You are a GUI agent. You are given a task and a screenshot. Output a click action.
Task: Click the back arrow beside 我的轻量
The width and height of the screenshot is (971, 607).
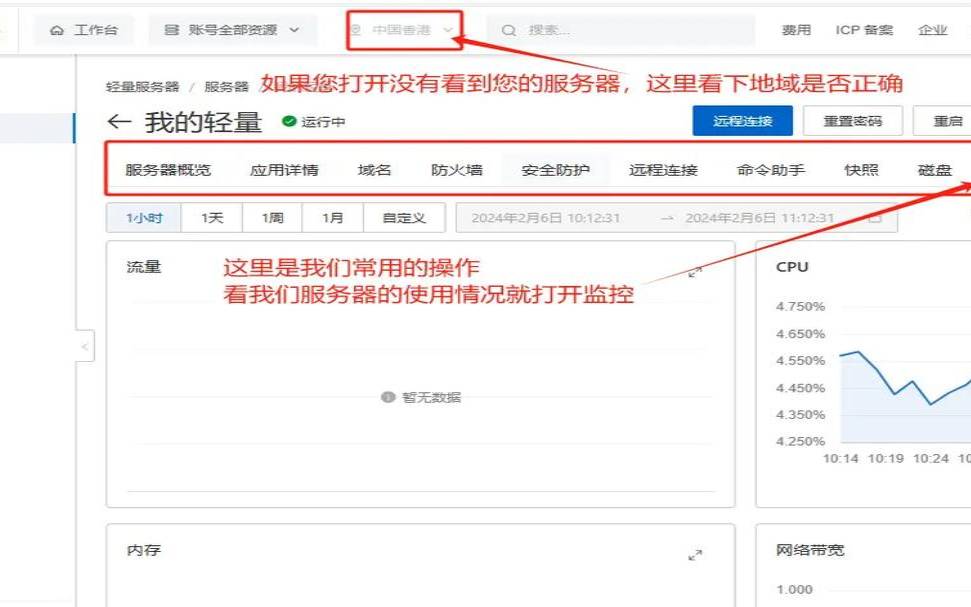119,122
